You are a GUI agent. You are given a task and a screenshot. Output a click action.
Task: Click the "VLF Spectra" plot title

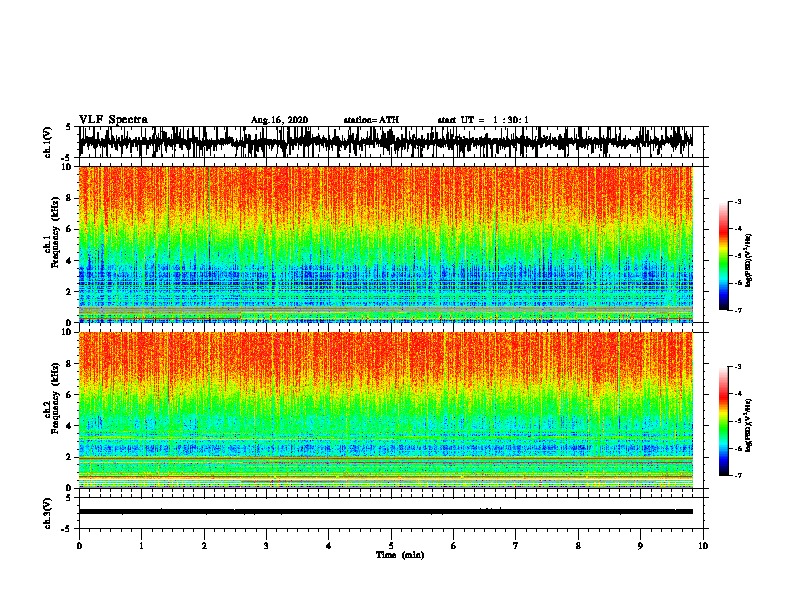pos(113,120)
